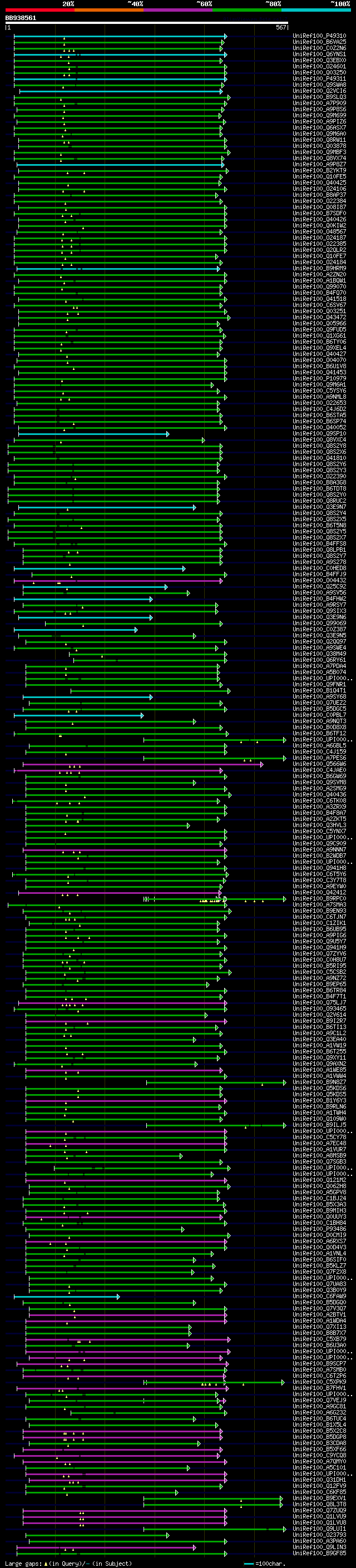Select the purple alignment bar for UniRef100_Q566W6
Viewport: 356px width, 1568px height.
click(143, 764)
